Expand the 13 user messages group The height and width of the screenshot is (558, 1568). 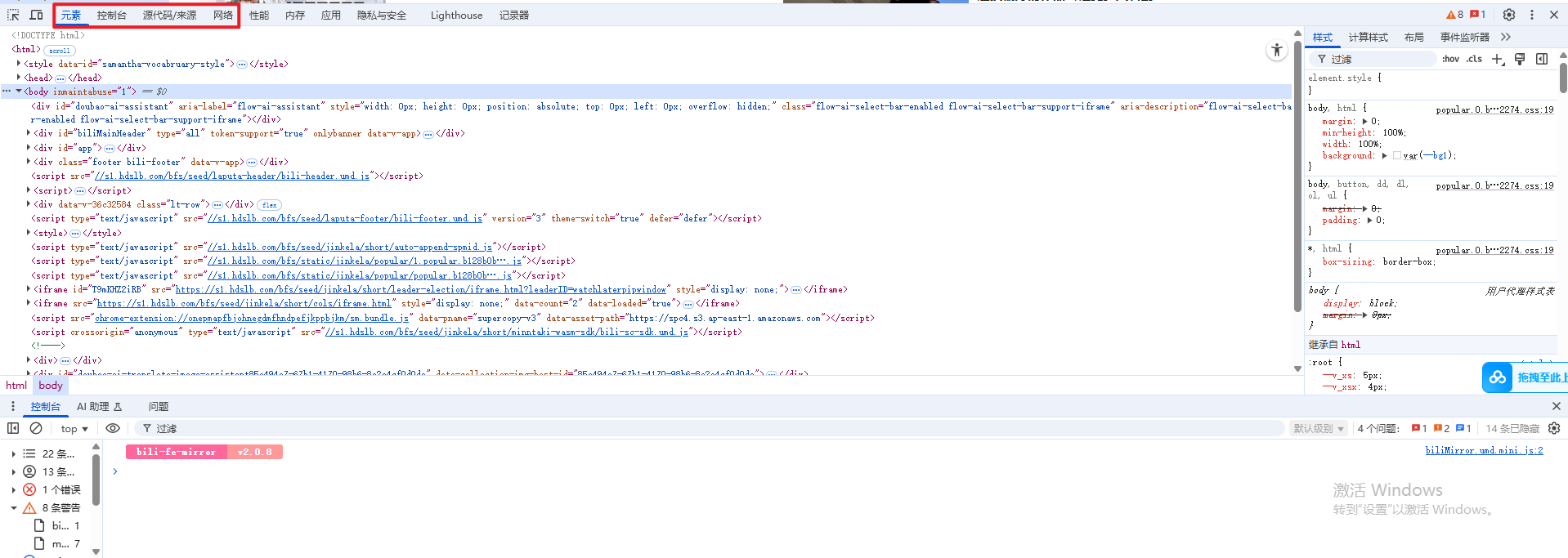point(13,471)
